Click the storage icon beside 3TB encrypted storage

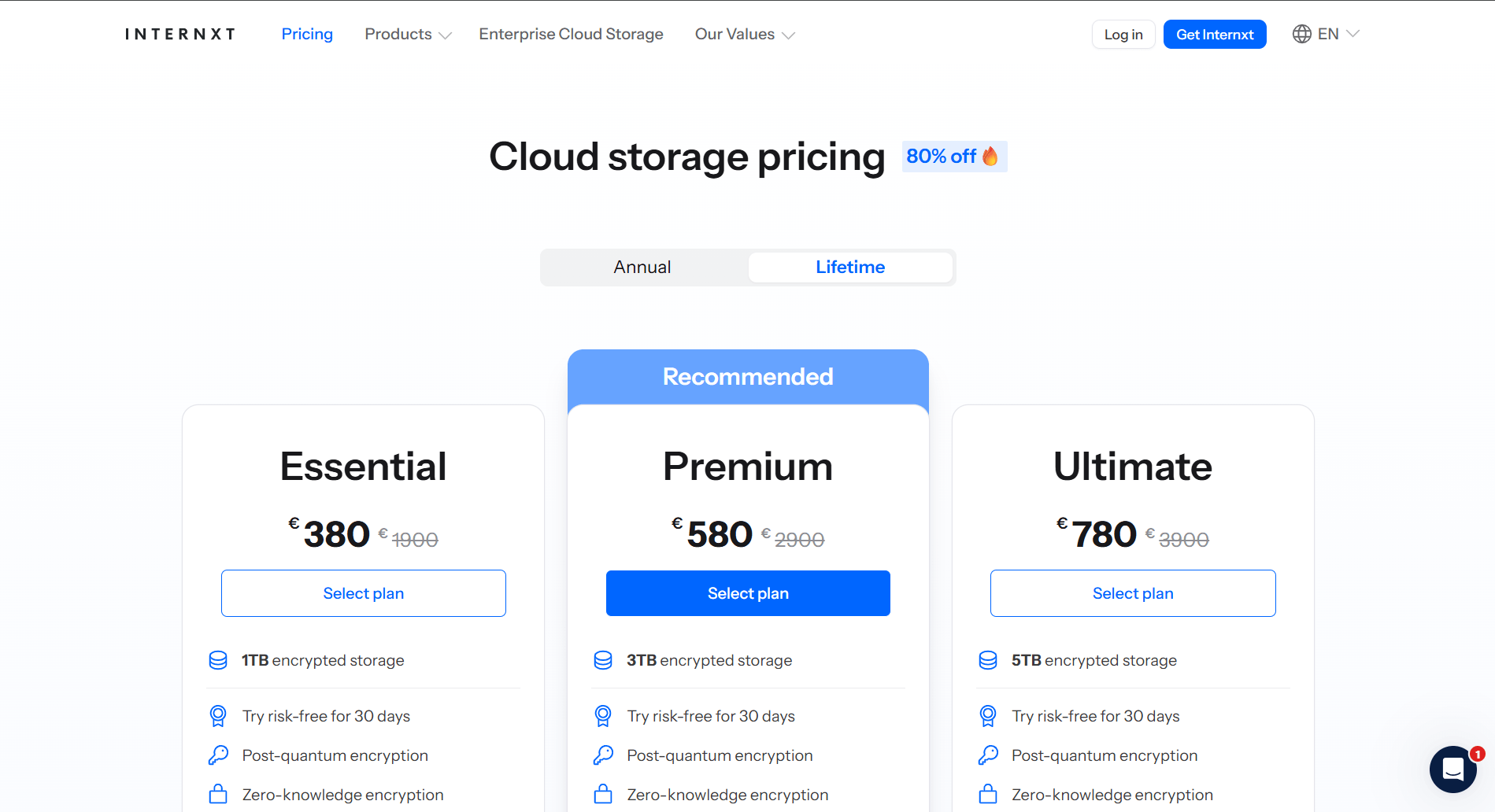click(603, 660)
